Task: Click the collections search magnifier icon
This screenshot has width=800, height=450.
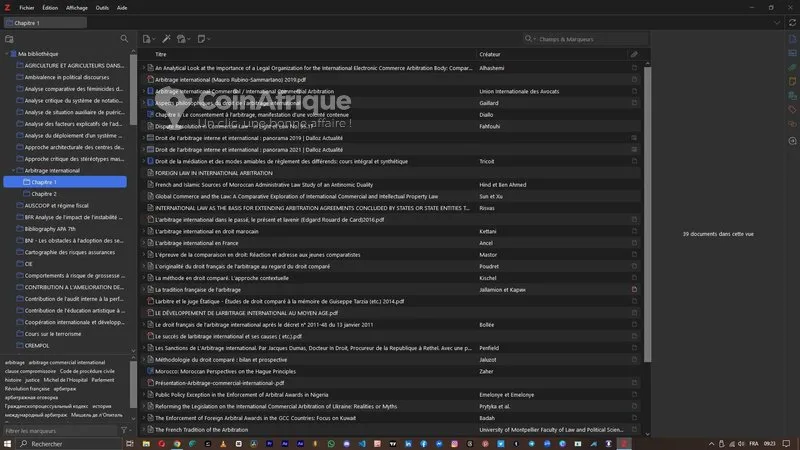Action: pos(124,39)
